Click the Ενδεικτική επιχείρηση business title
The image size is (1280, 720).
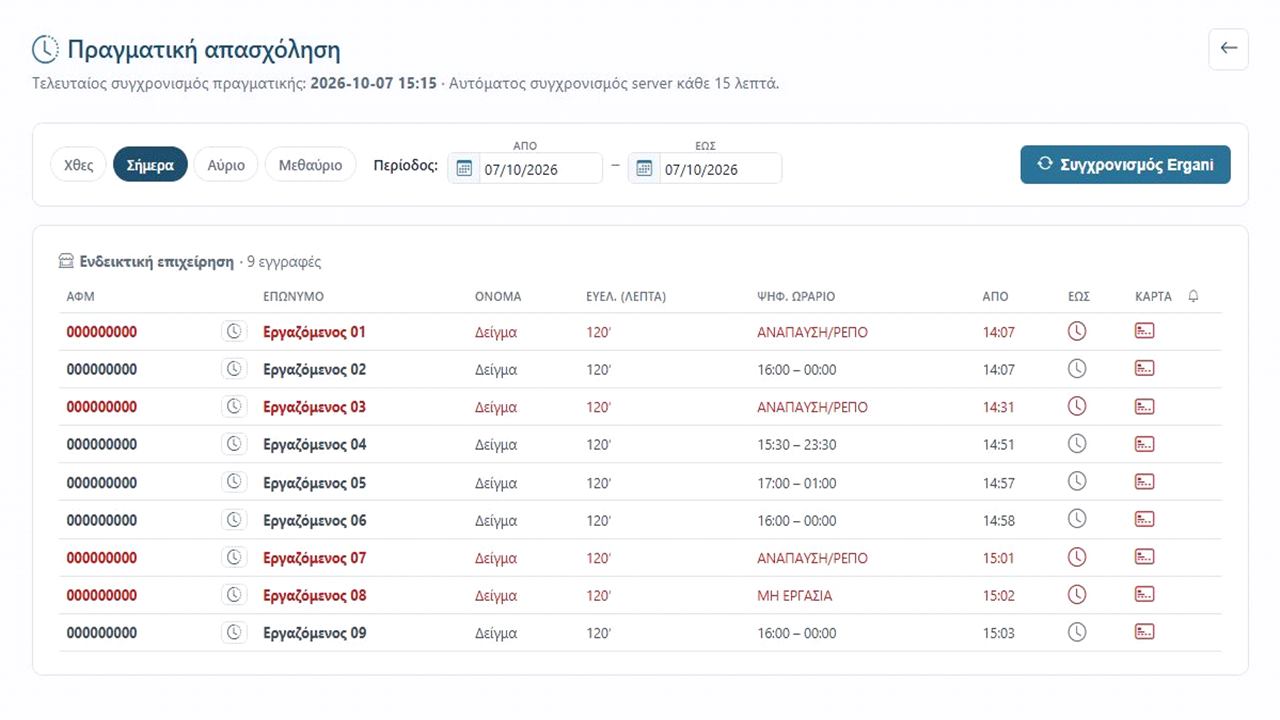(156, 261)
